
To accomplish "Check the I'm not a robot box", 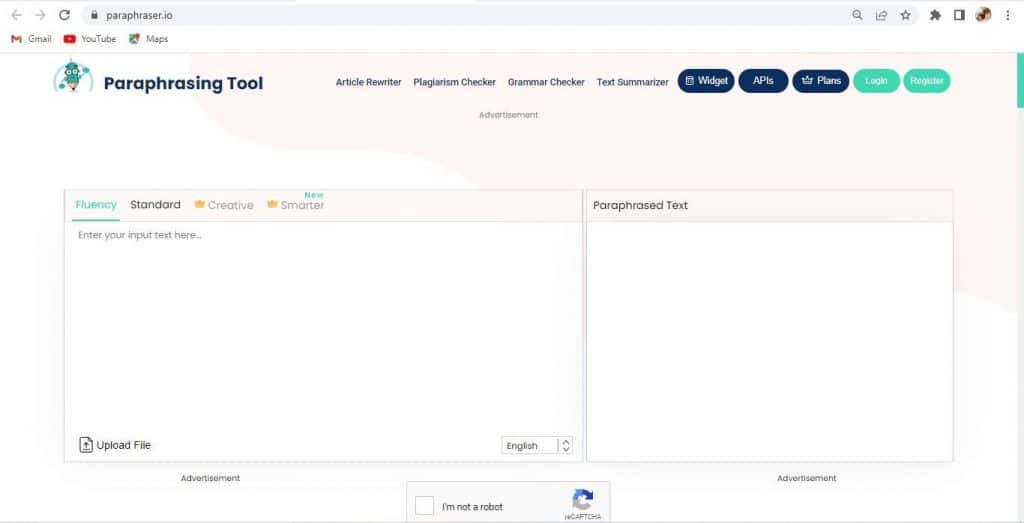I will 424,505.
